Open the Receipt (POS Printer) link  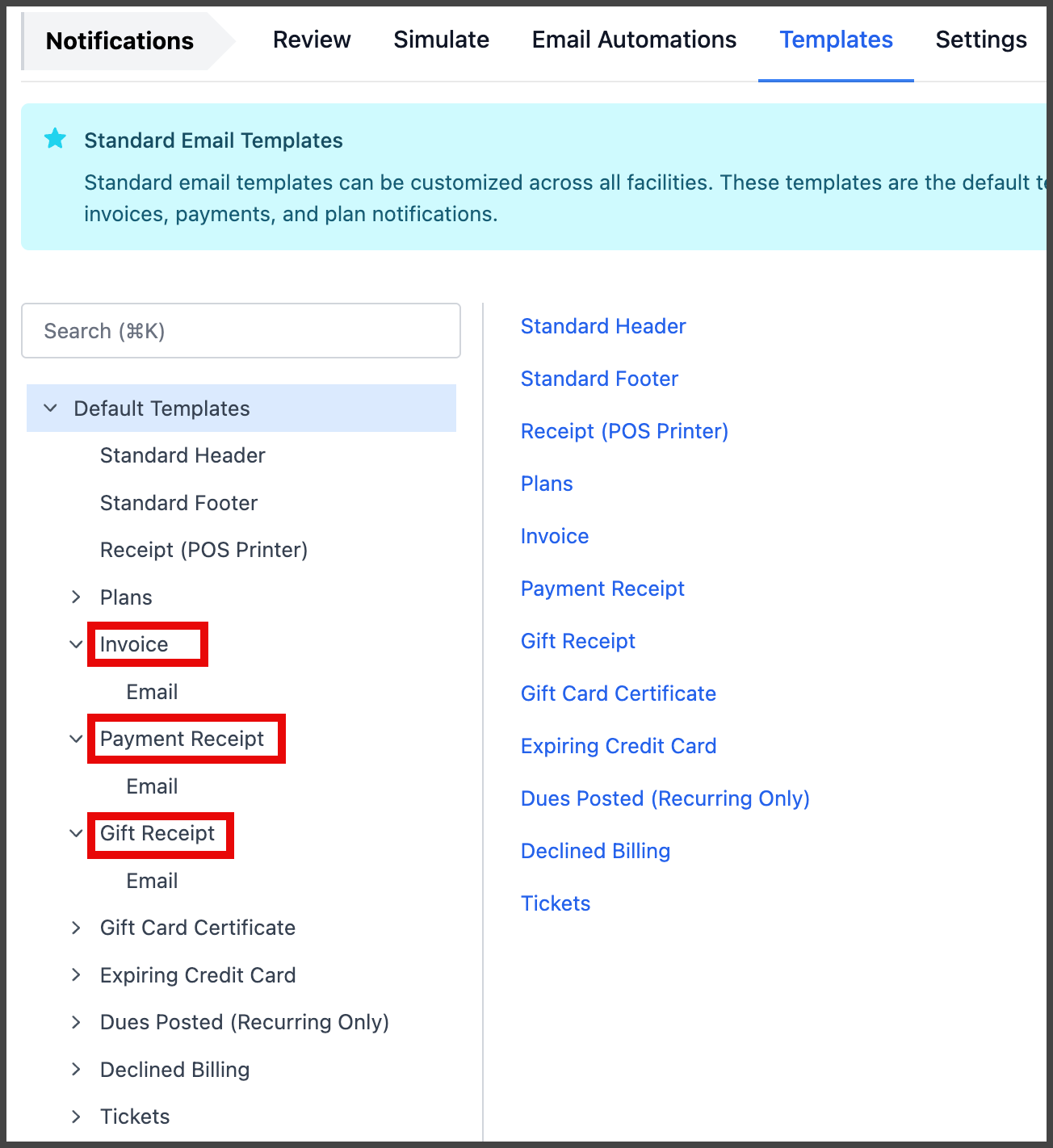624,430
